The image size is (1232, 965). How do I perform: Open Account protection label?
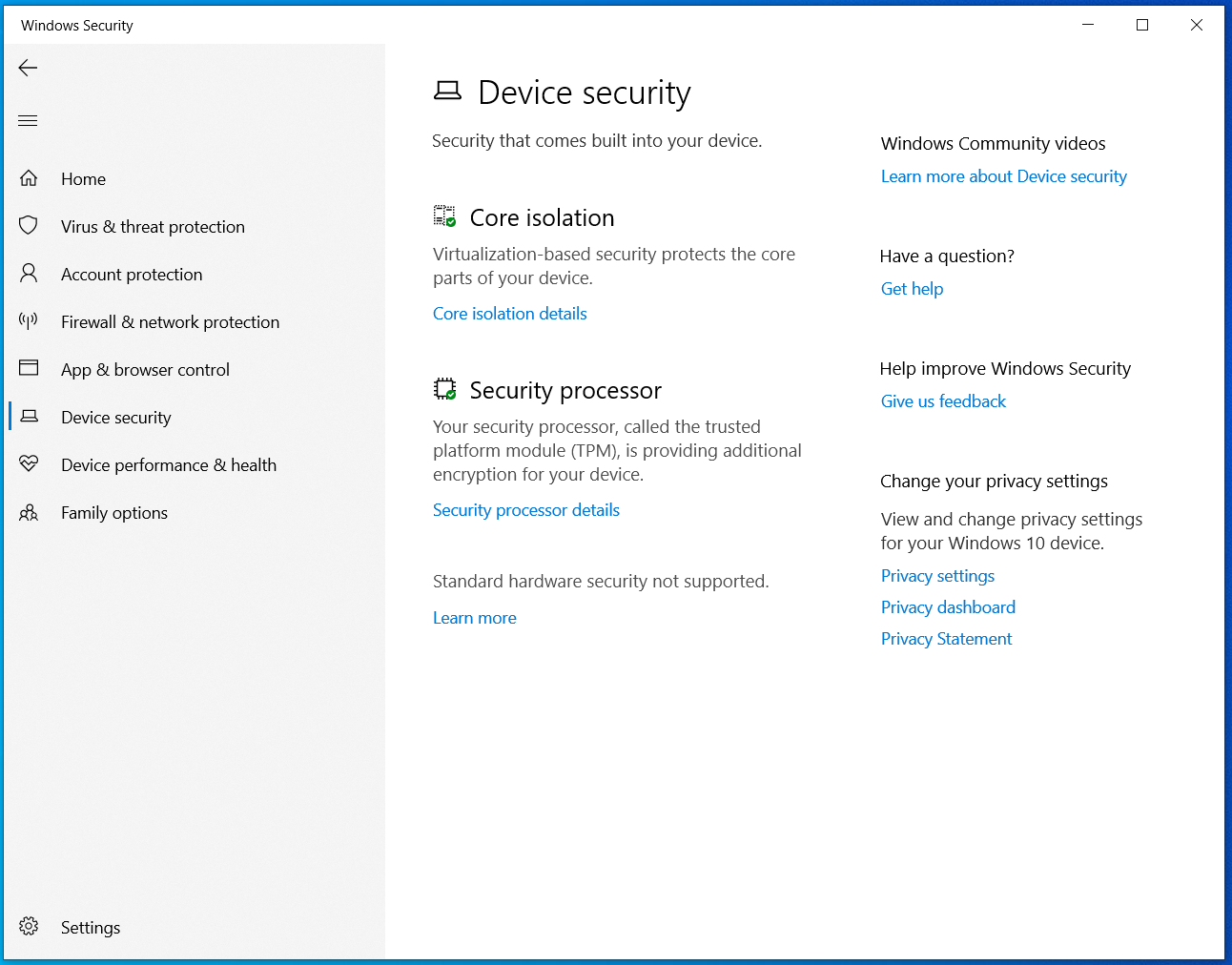tap(132, 275)
